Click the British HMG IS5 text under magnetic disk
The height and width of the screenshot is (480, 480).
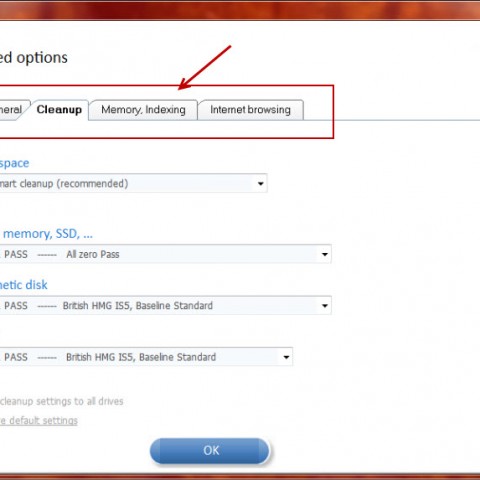tap(96, 306)
